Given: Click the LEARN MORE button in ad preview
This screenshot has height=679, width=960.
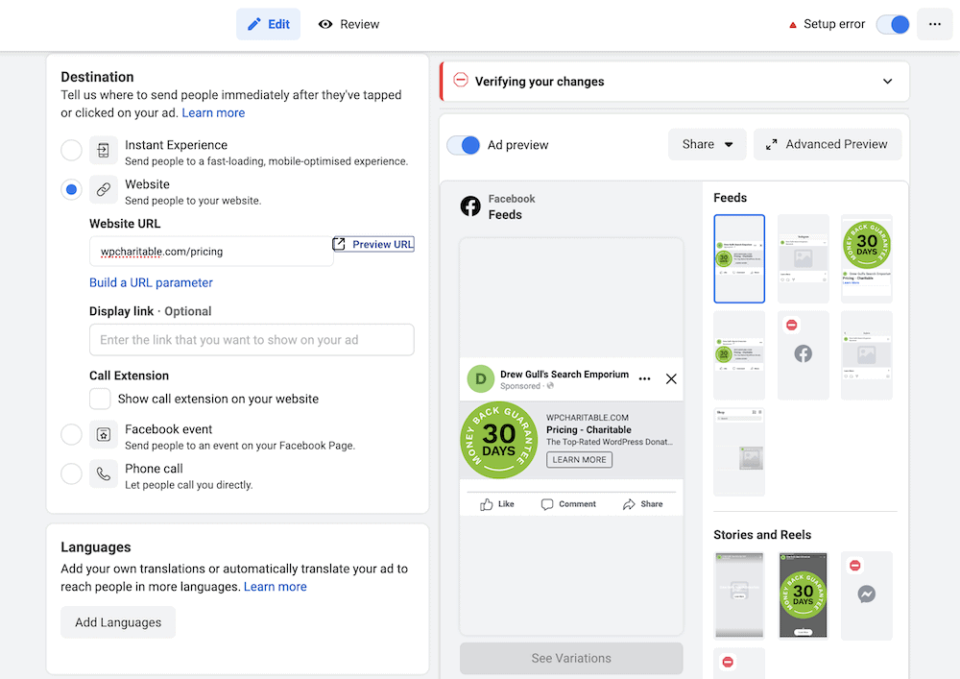Looking at the screenshot, I should (579, 460).
